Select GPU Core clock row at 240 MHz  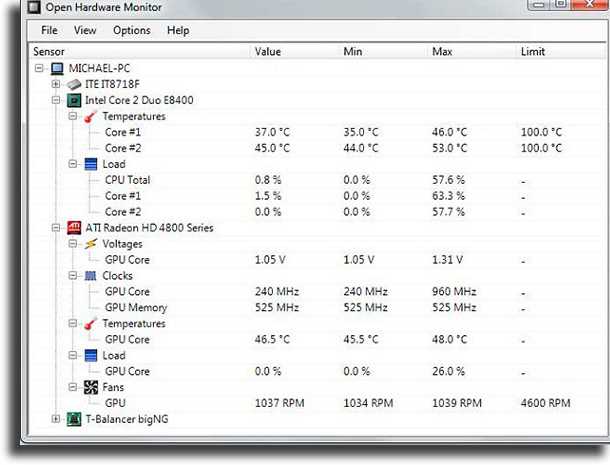click(x=316, y=292)
